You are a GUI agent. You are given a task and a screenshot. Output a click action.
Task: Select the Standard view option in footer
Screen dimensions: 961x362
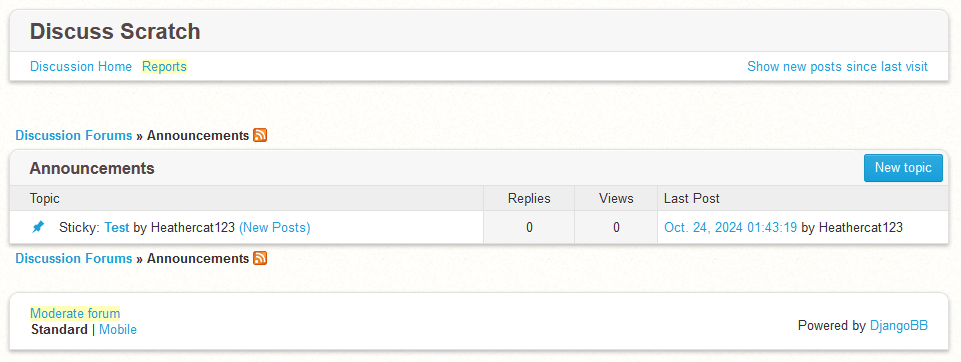59,330
